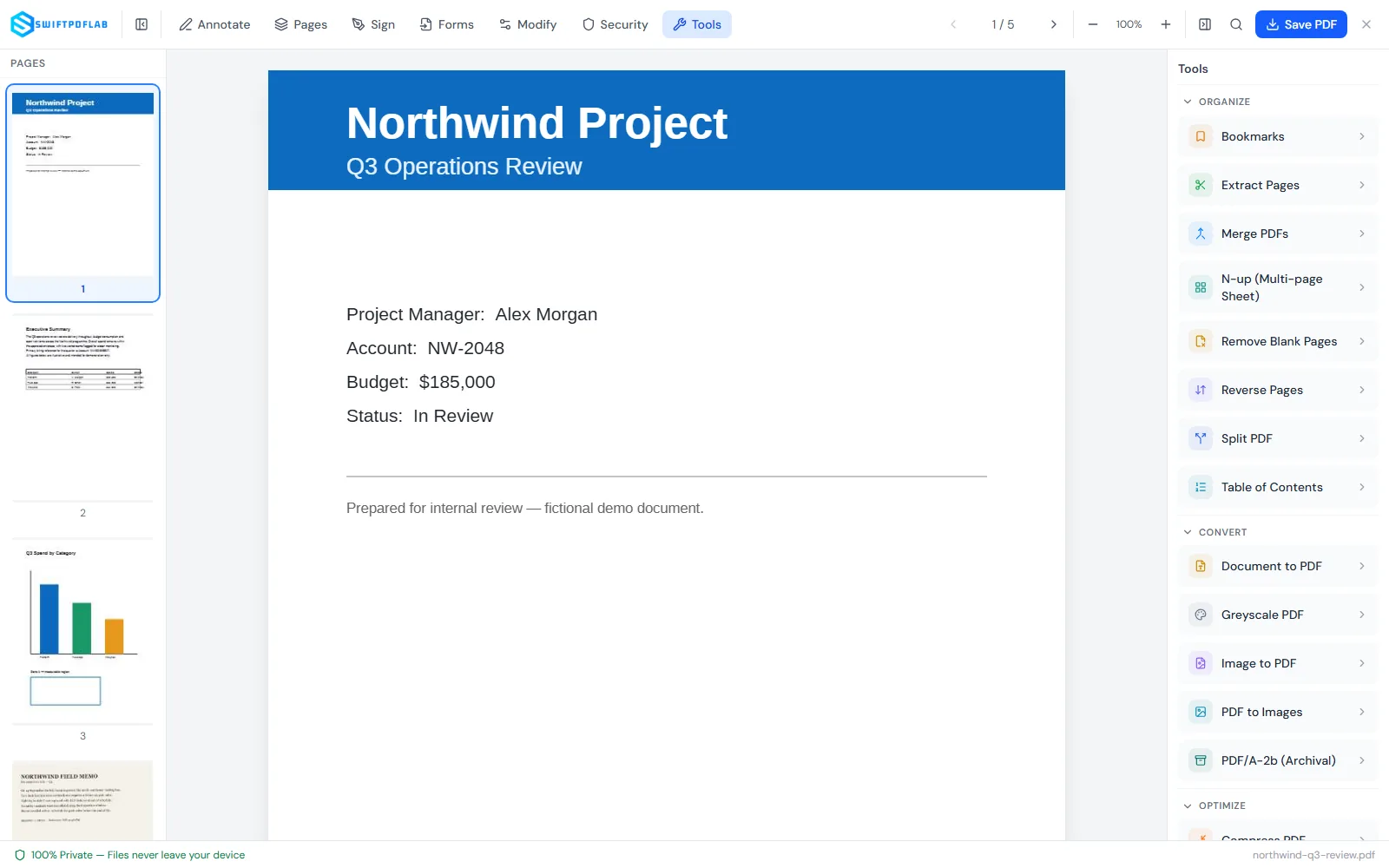Click the Split PDF icon
This screenshot has width=1389, height=868.
1201,438
